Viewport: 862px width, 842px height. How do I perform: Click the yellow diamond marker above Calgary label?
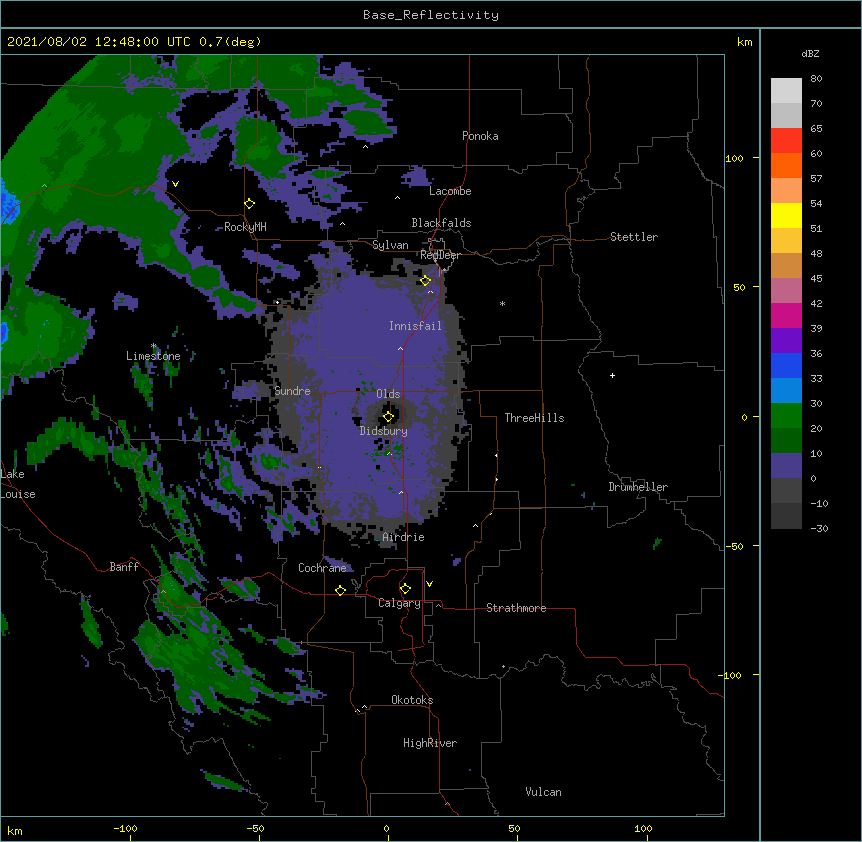coord(405,589)
